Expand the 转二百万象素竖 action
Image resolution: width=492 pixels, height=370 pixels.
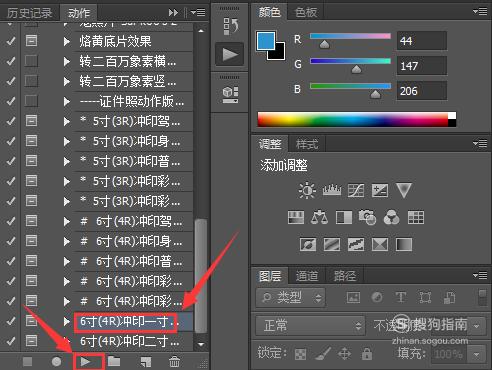click(x=67, y=81)
